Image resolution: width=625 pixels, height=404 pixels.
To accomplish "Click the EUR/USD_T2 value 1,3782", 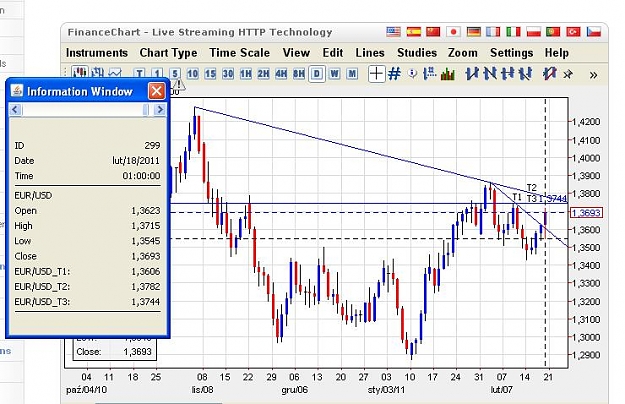I will [x=145, y=286].
